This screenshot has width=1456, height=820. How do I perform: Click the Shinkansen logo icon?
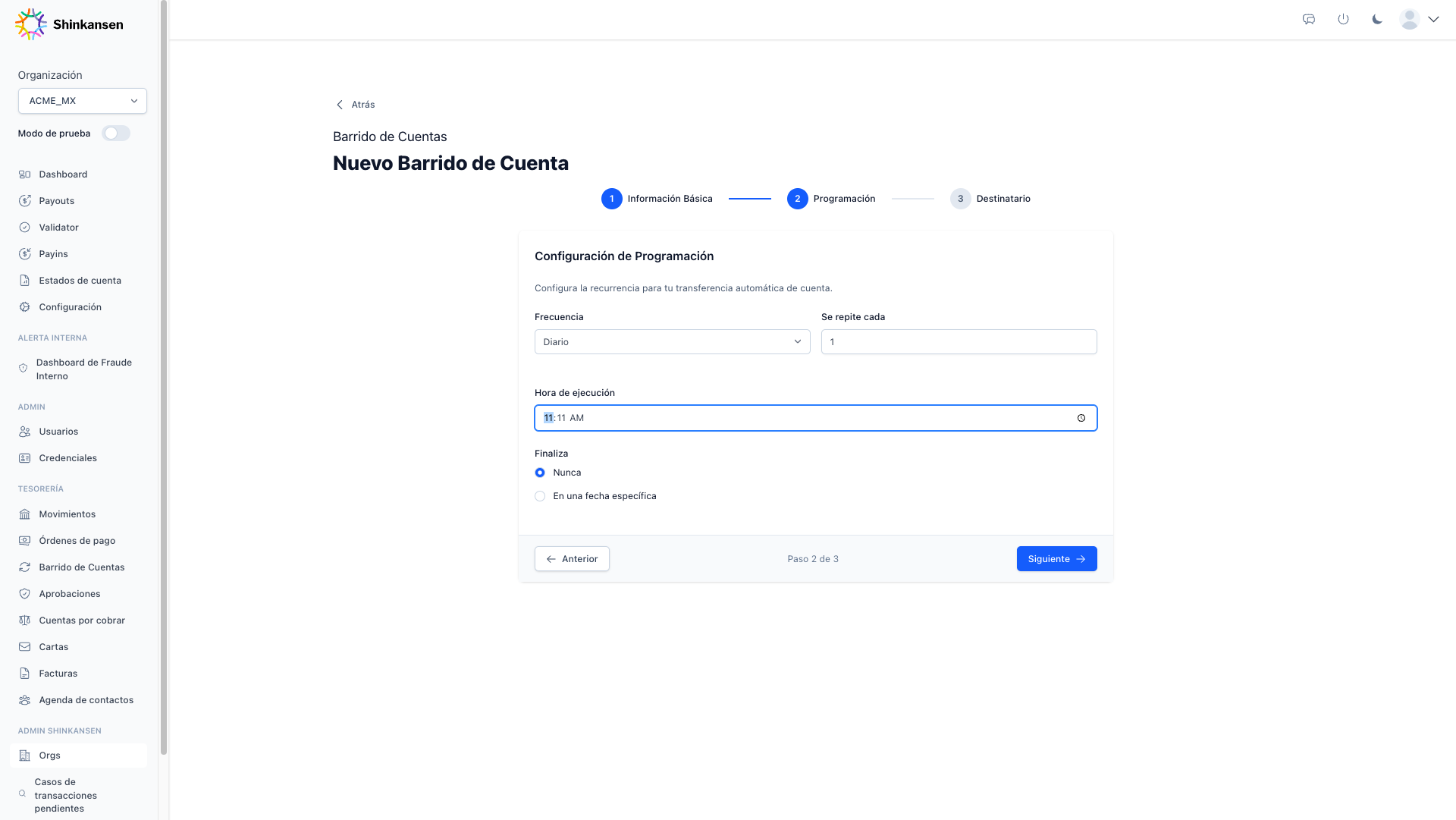pos(31,24)
